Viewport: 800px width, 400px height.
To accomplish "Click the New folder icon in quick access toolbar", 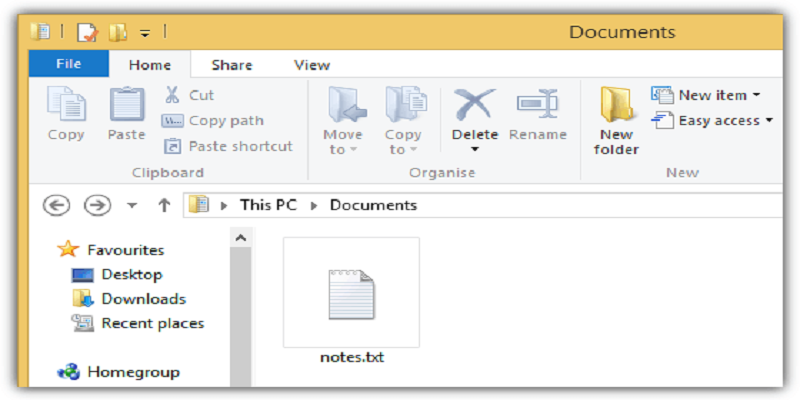I will [118, 33].
